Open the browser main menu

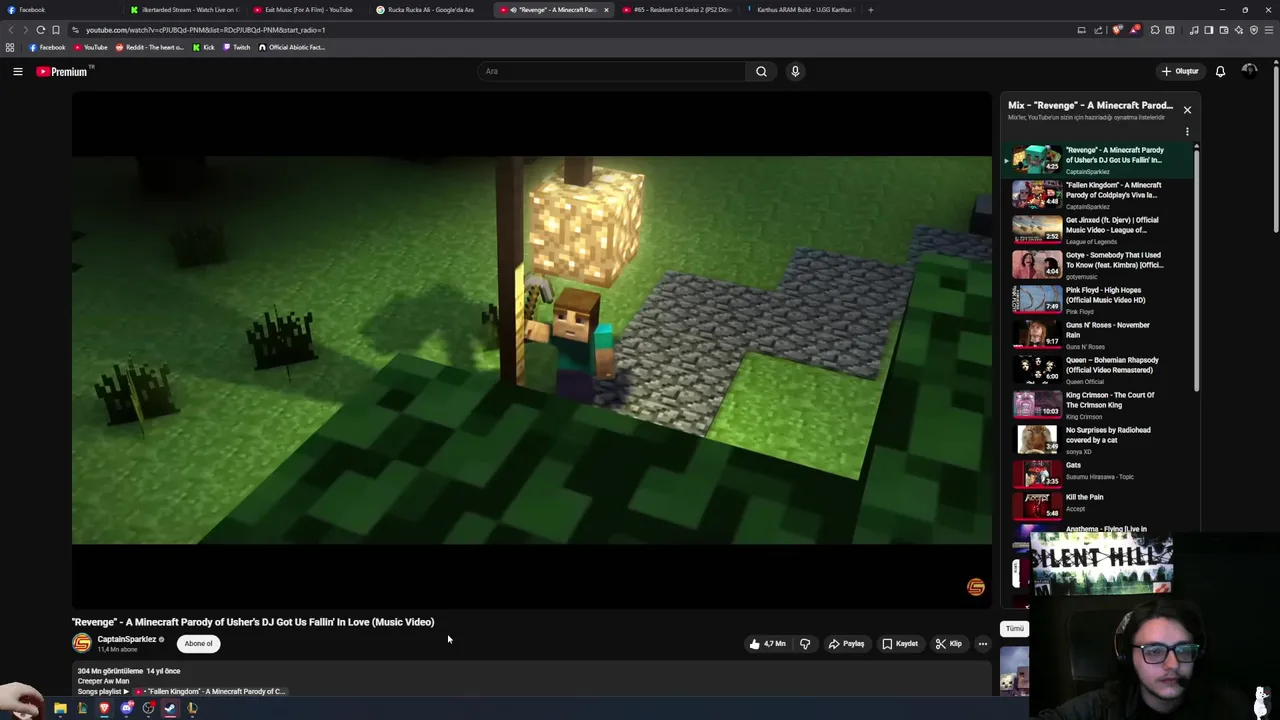tap(1269, 30)
